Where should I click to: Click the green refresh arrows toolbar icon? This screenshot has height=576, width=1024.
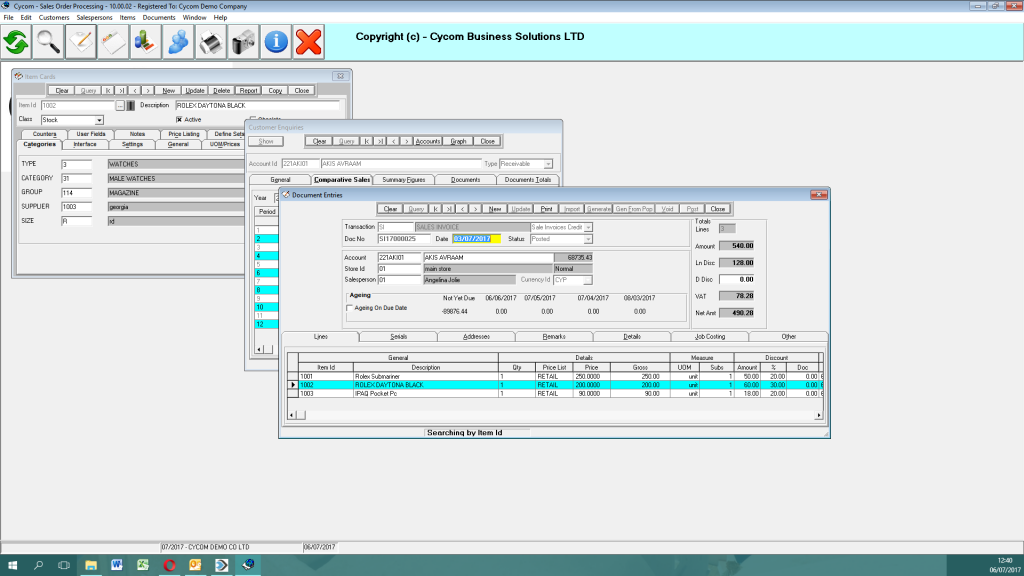tap(16, 42)
